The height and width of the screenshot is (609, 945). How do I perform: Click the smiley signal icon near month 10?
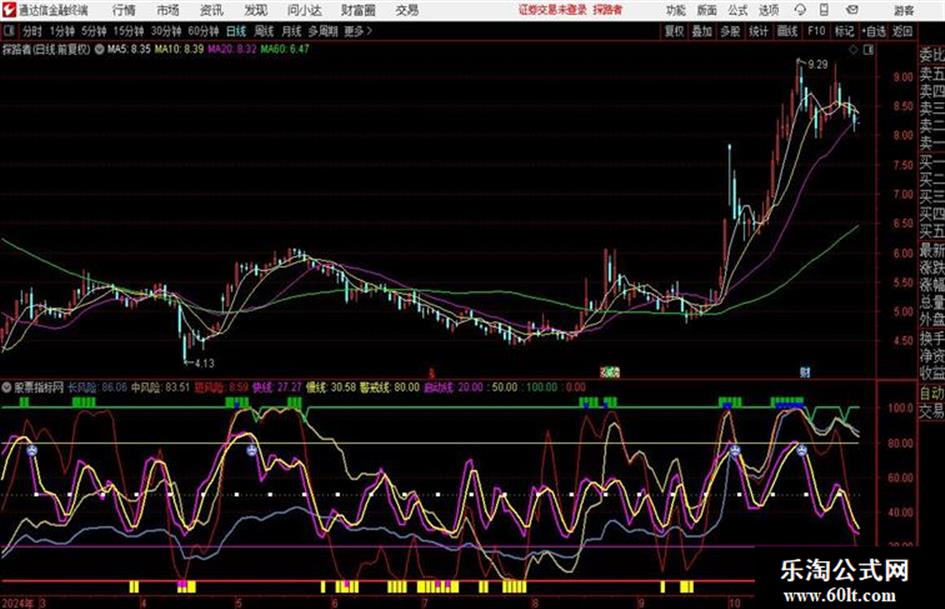[x=734, y=450]
